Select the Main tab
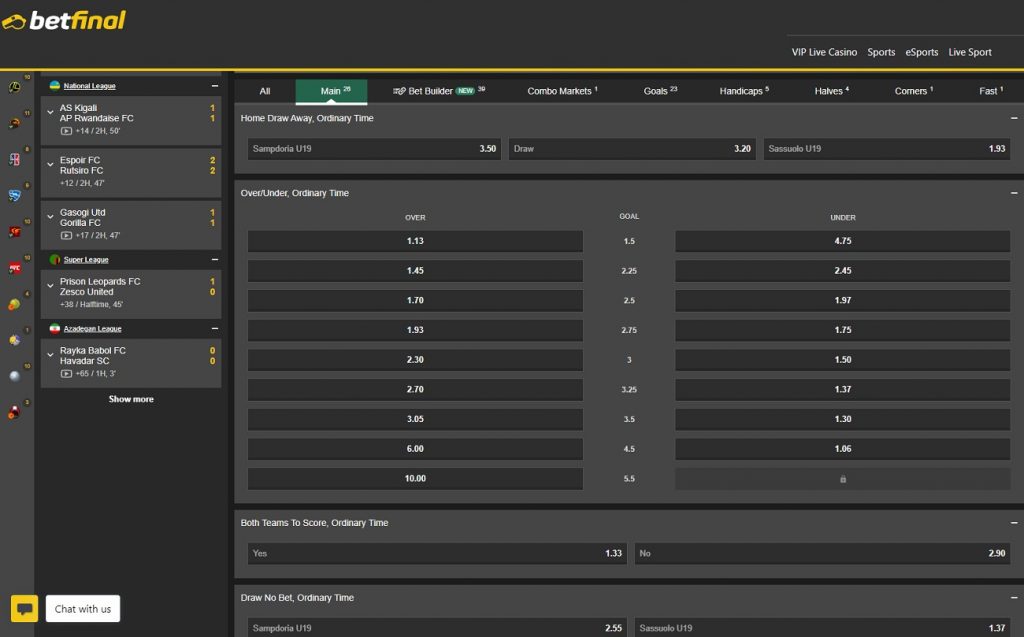Screen dimensions: 1024x637 pyautogui.click(x=331, y=91)
